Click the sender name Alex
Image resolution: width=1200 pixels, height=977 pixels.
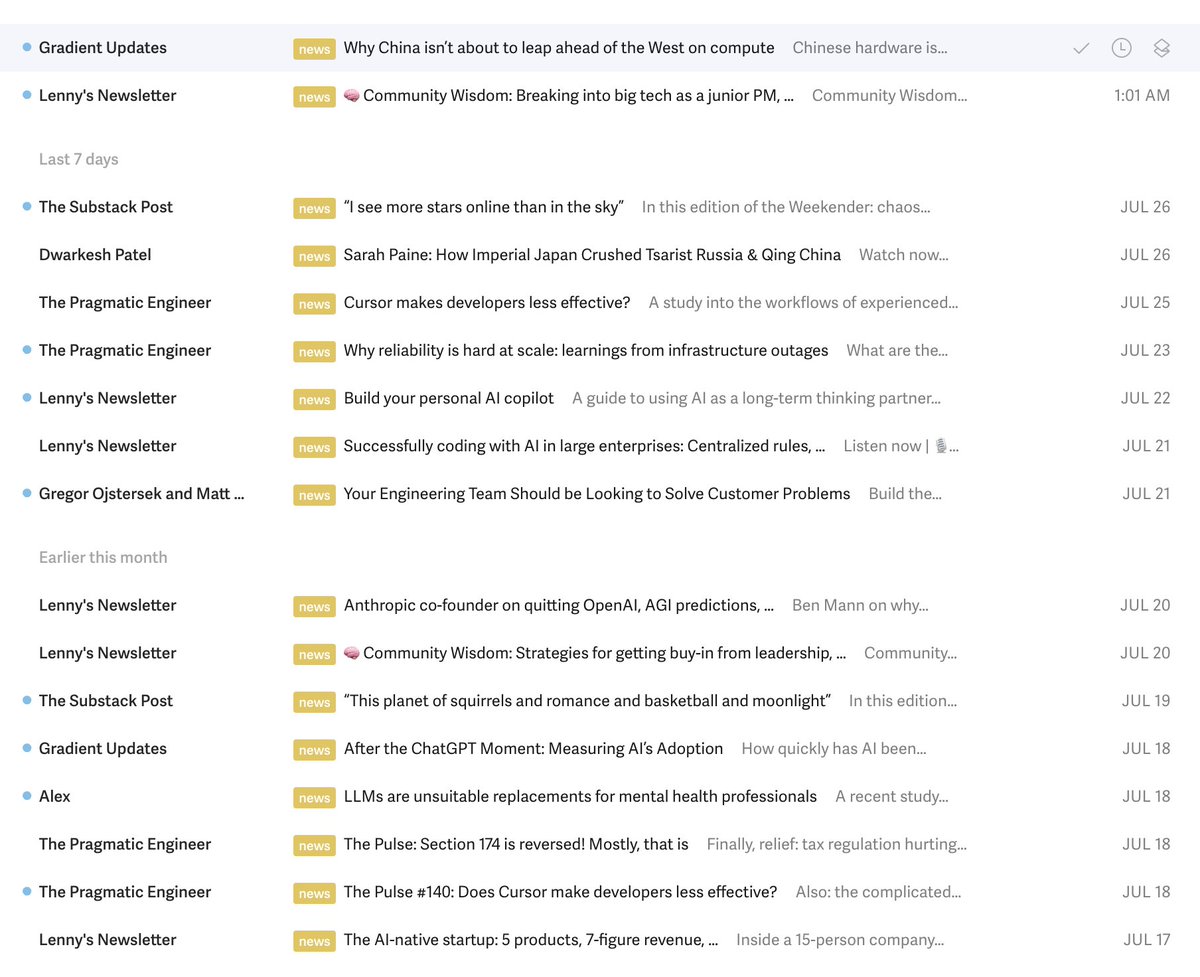coord(55,797)
